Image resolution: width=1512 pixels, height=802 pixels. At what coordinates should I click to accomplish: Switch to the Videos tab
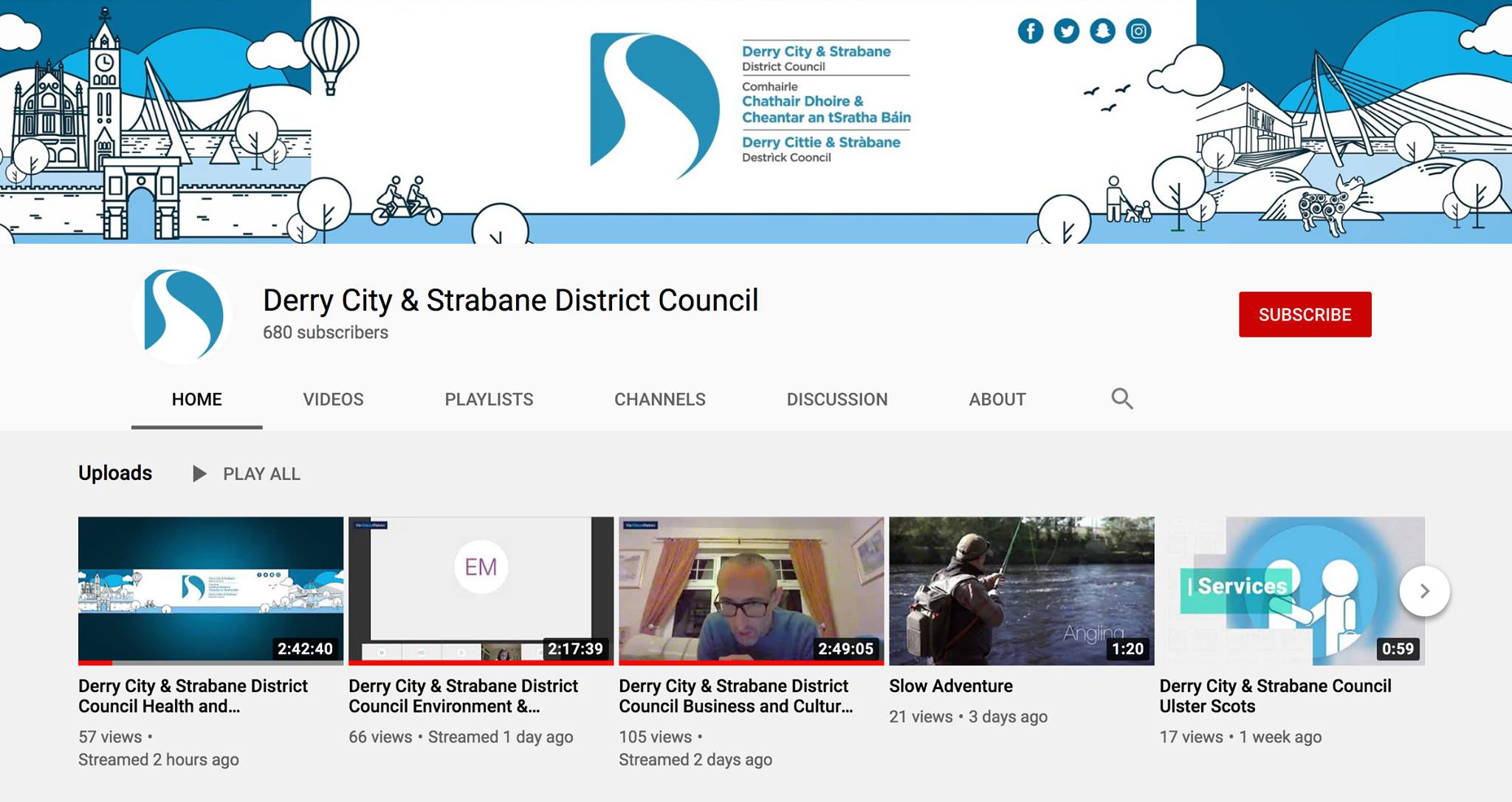333,400
